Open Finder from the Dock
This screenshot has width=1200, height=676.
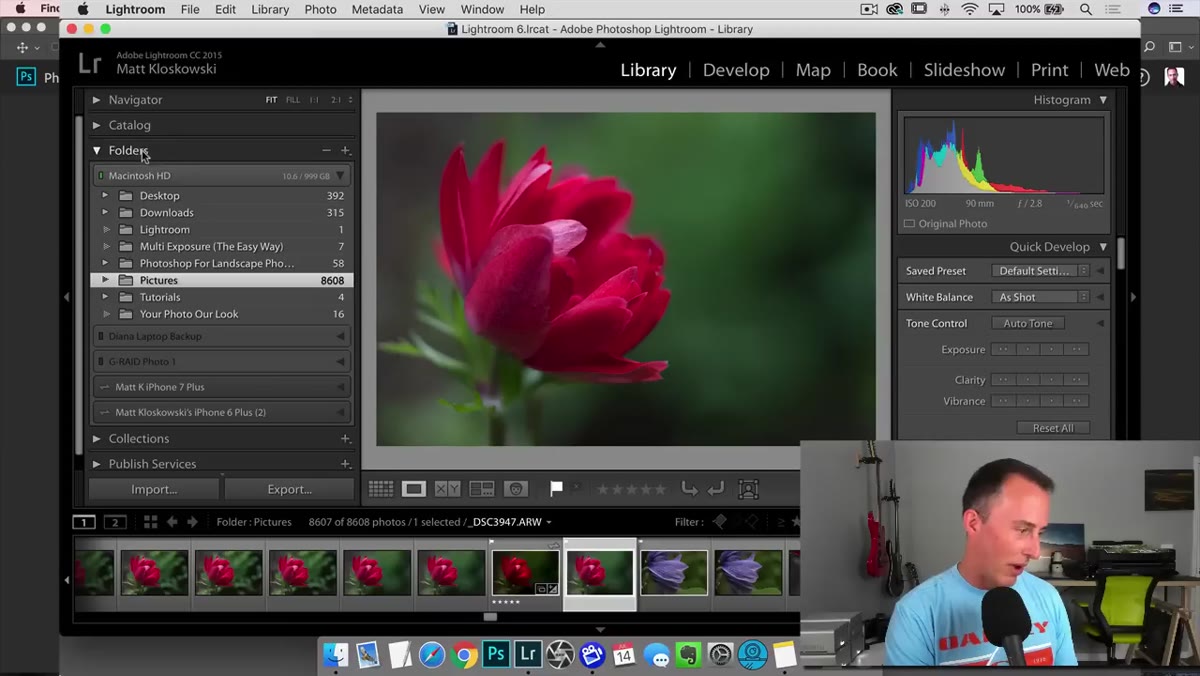tap(336, 655)
